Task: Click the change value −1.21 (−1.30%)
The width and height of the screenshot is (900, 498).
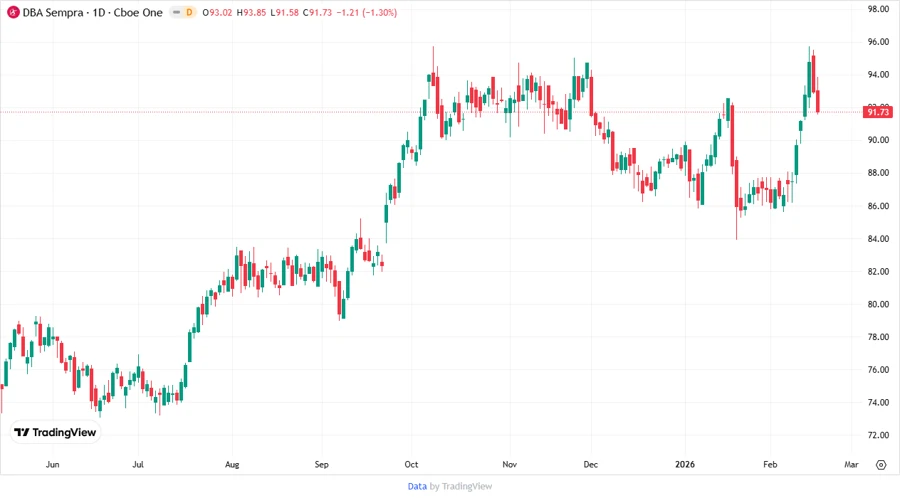Action: pos(367,12)
